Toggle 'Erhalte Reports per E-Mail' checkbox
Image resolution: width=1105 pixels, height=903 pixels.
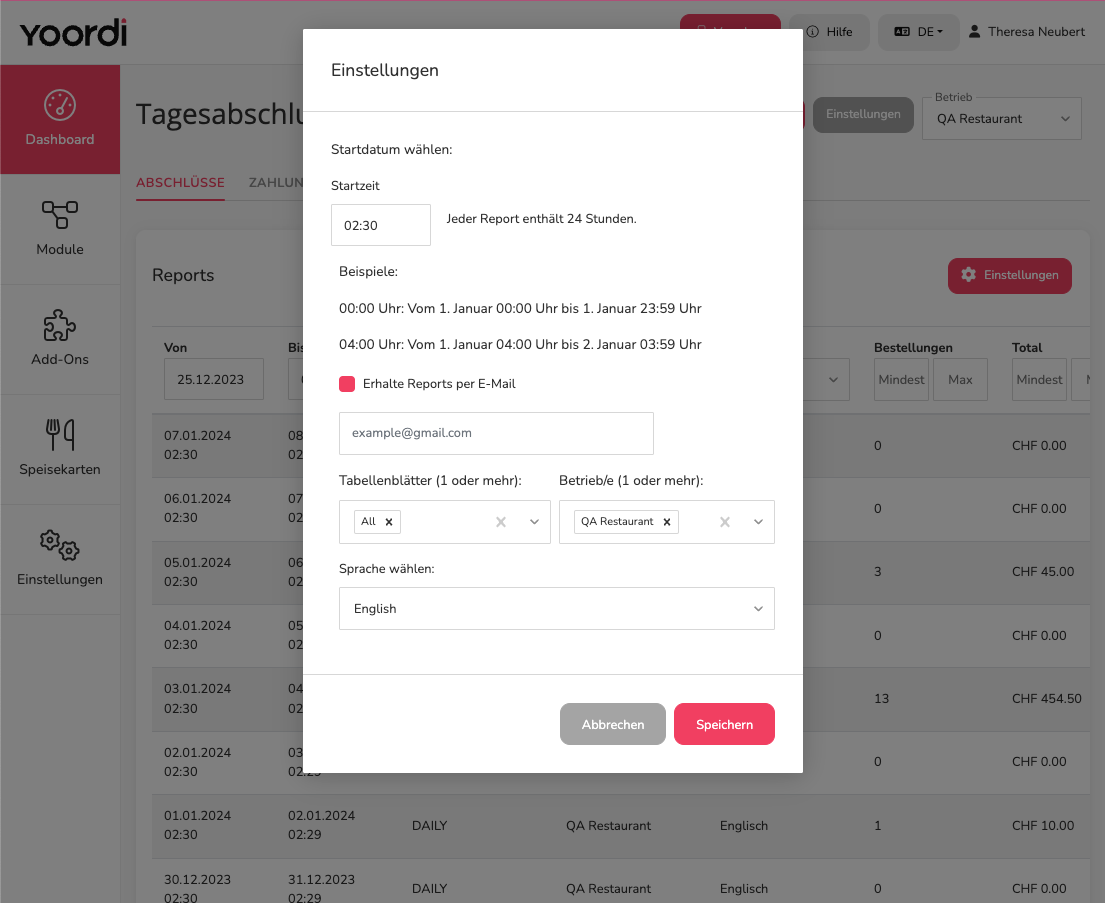click(347, 383)
